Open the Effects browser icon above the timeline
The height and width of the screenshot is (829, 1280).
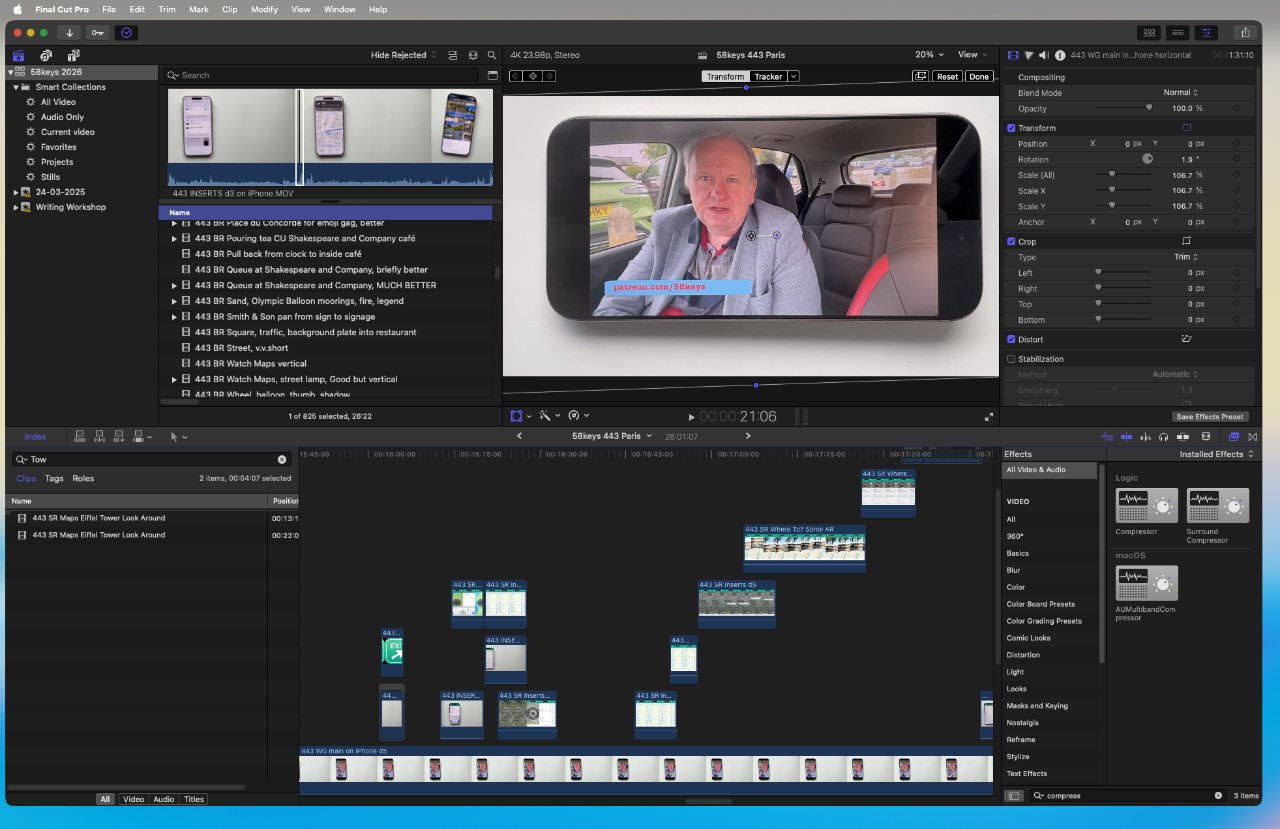point(1234,437)
